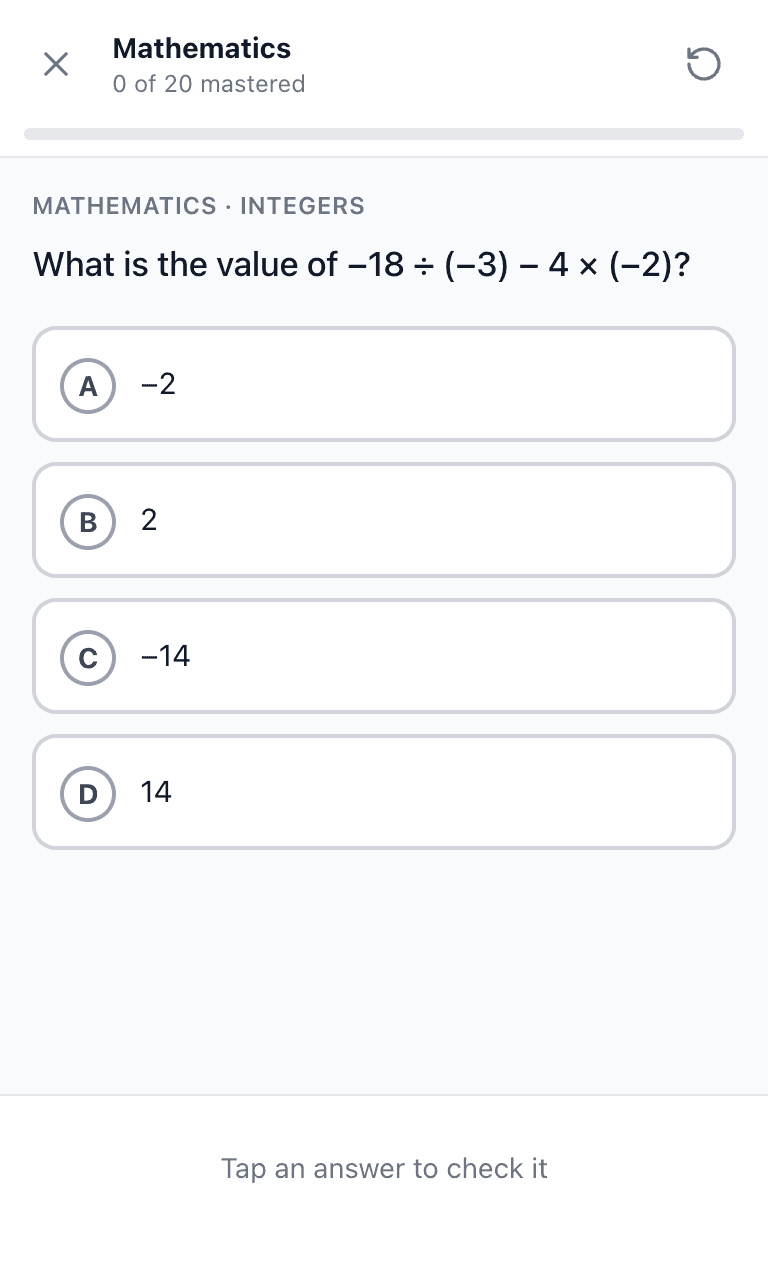Tap the 'Tap an answer to check it' hint
Screen dimensions: 768x1280
coord(384,1168)
